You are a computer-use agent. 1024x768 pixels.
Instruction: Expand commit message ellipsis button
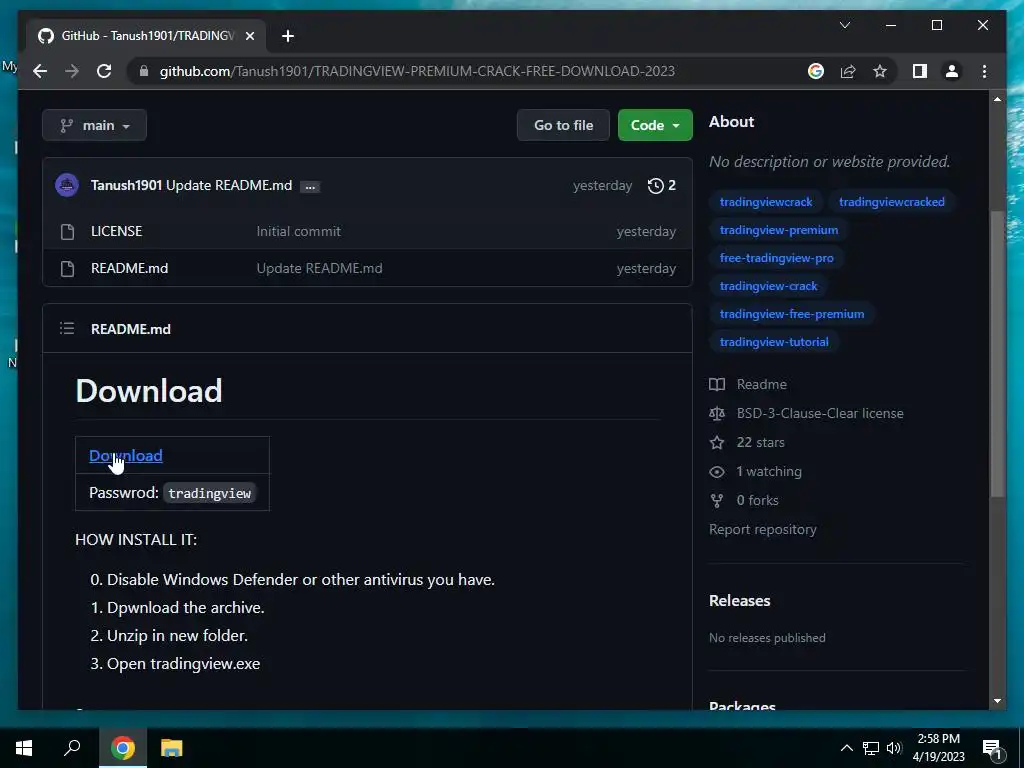(310, 187)
